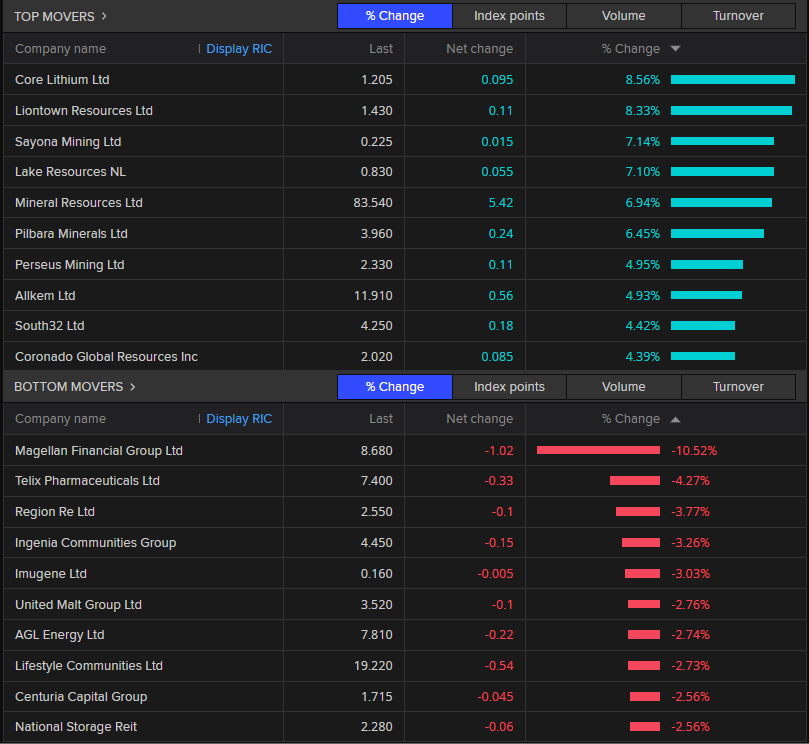Switch to Index points tab in Top Movers
Image resolution: width=809 pixels, height=744 pixels.
click(x=509, y=16)
